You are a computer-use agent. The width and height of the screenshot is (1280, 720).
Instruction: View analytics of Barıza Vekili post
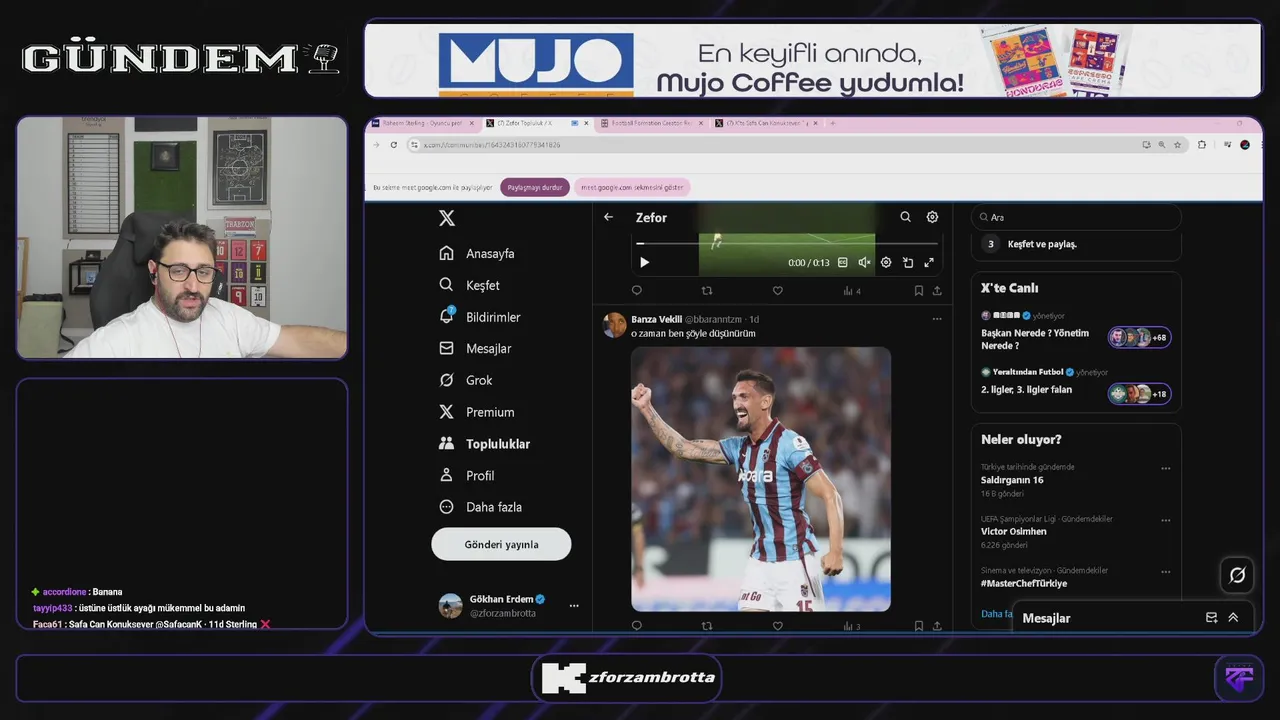point(851,626)
